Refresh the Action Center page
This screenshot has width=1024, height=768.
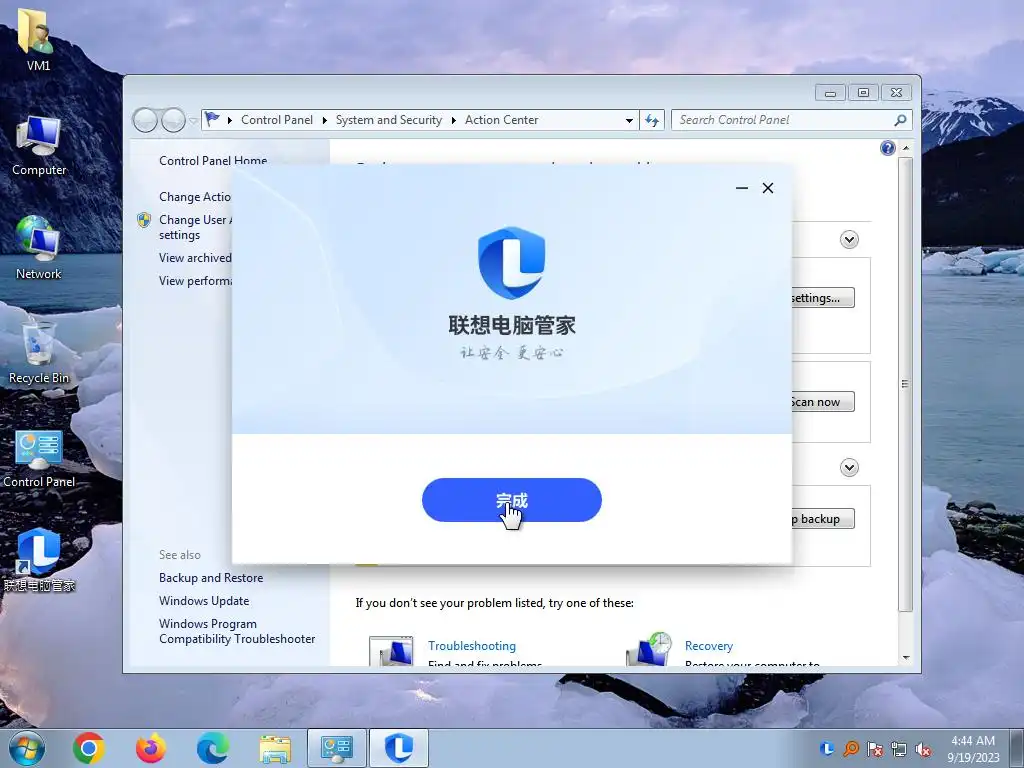(x=652, y=120)
